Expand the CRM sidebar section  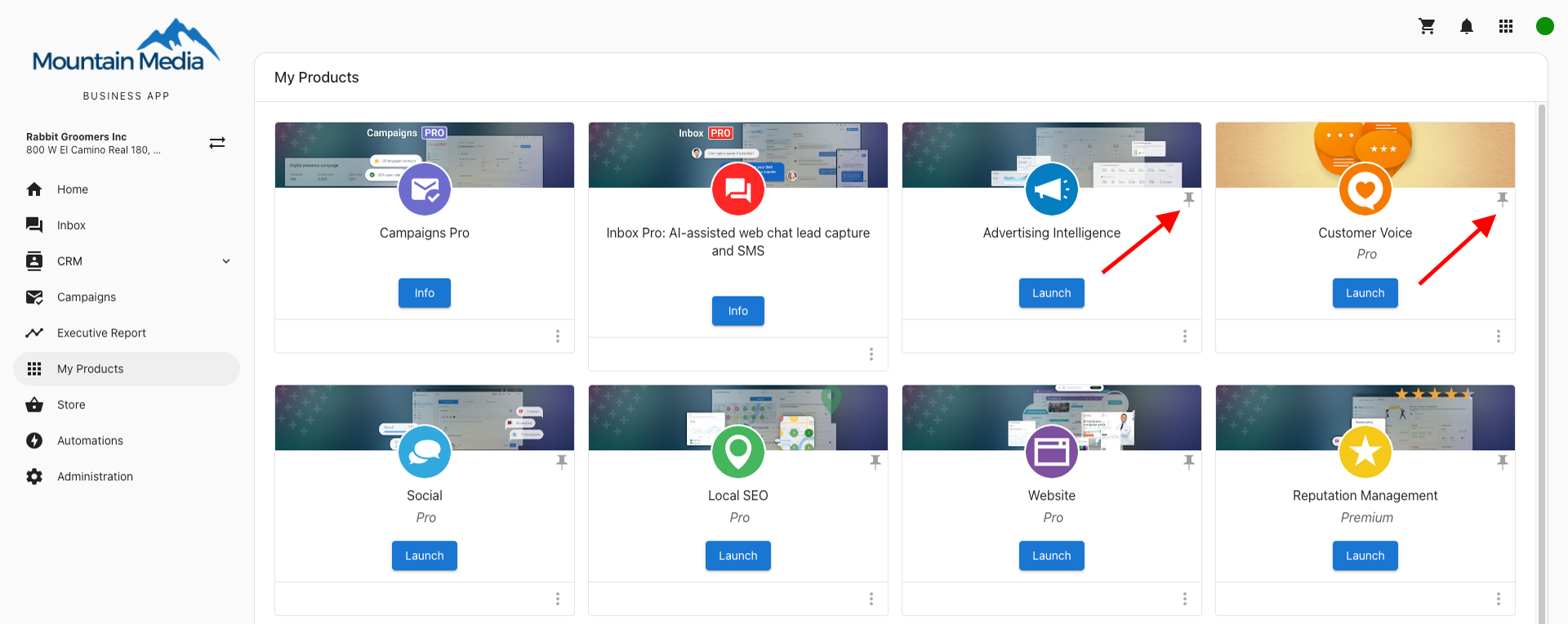coord(226,261)
